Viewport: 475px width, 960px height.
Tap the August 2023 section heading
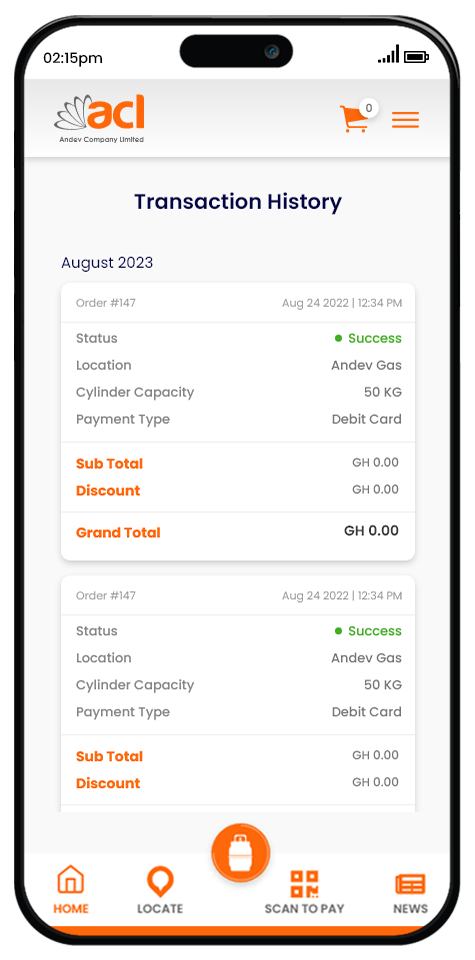107,263
